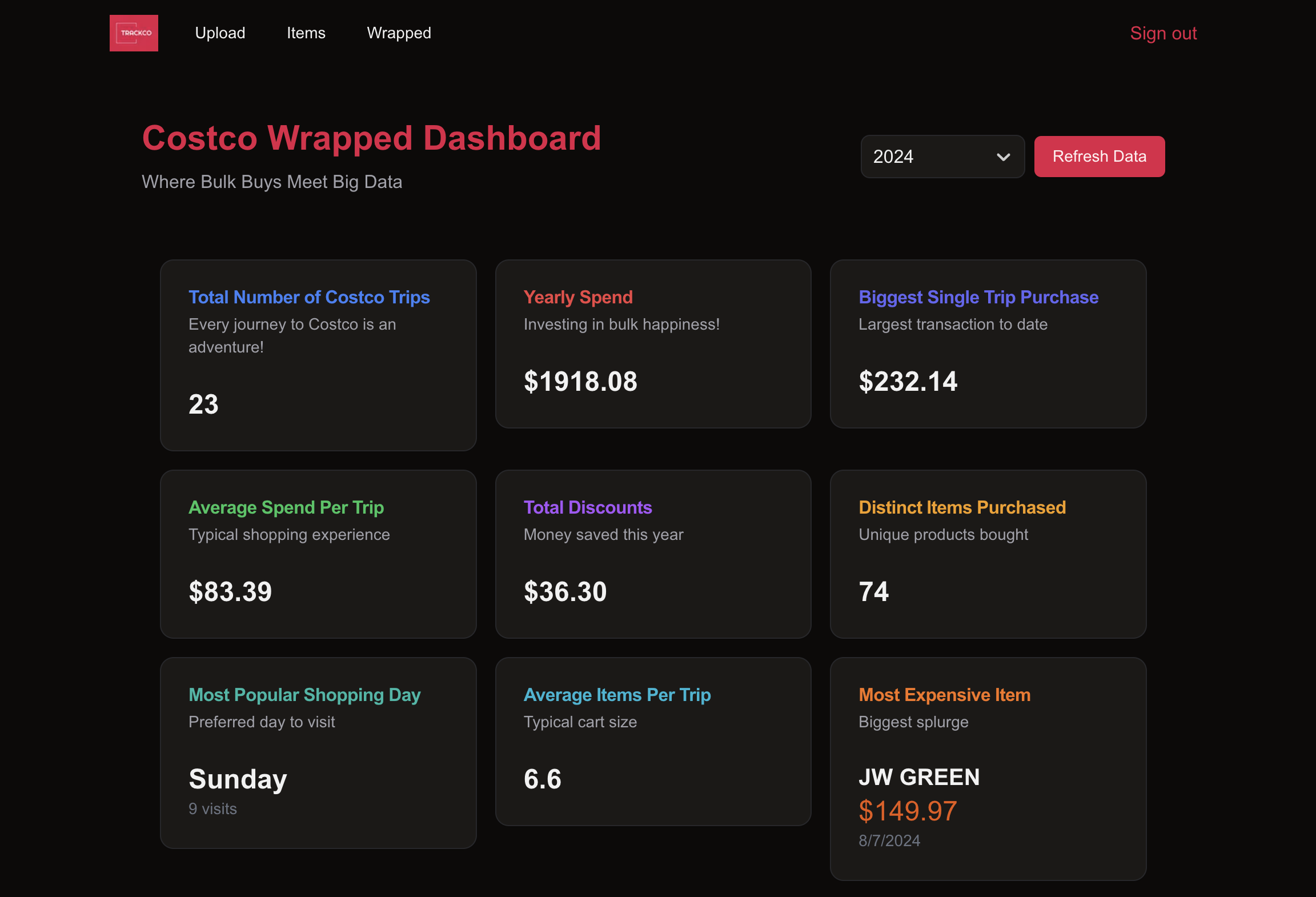
Task: Click Distinct Items Purchased title
Action: pos(962,507)
